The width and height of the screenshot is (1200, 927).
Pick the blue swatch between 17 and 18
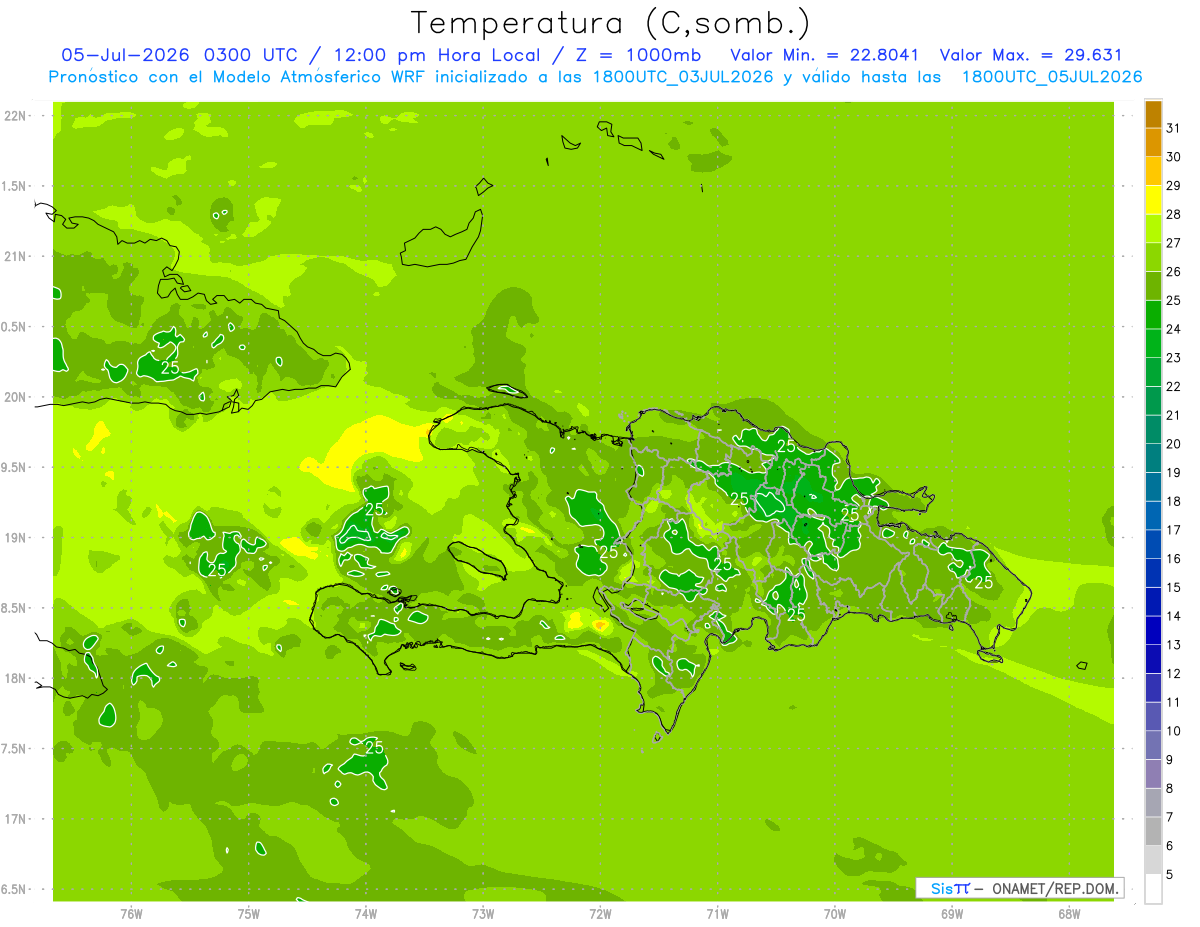(1153, 516)
